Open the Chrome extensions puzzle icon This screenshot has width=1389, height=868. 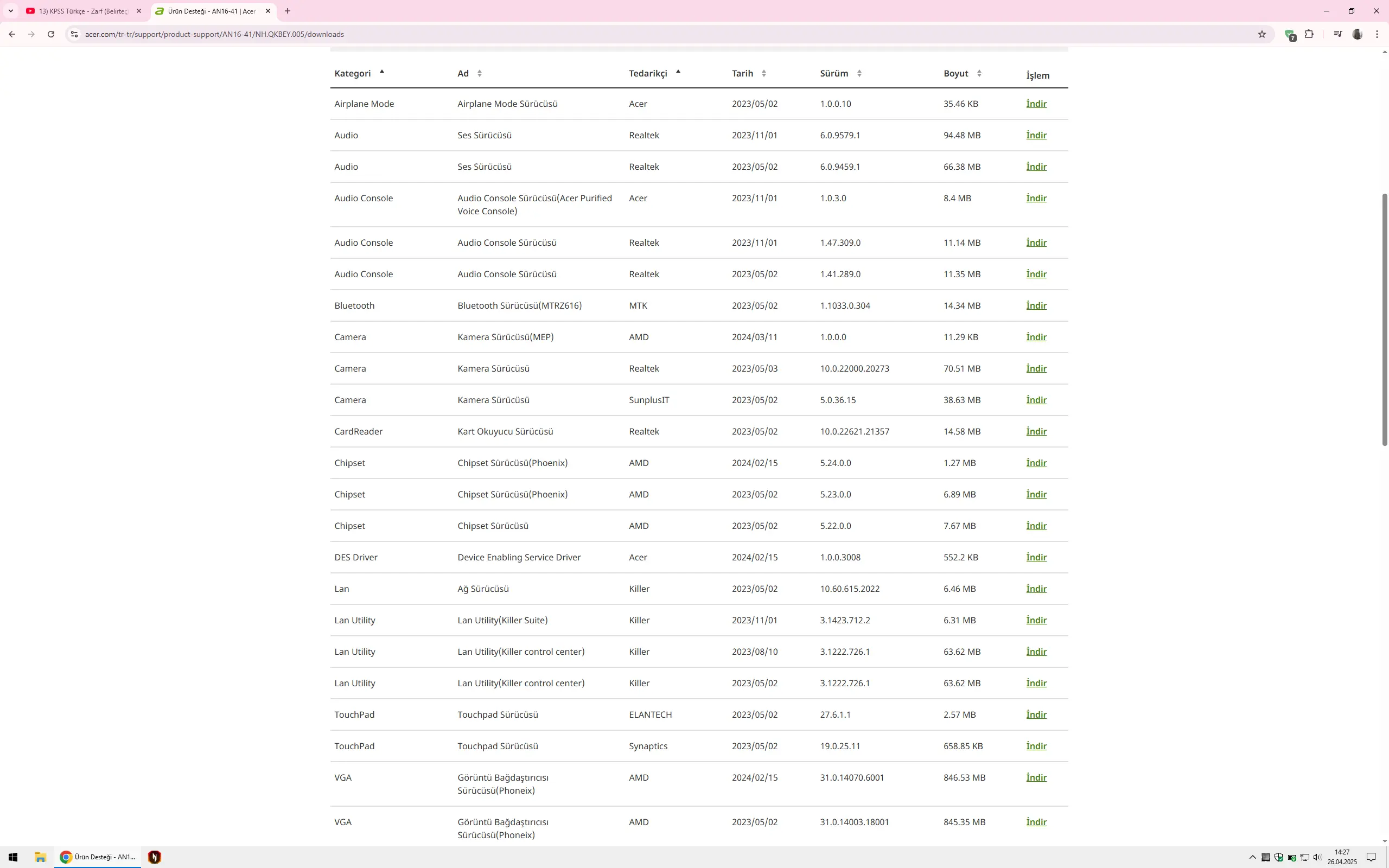(1309, 34)
